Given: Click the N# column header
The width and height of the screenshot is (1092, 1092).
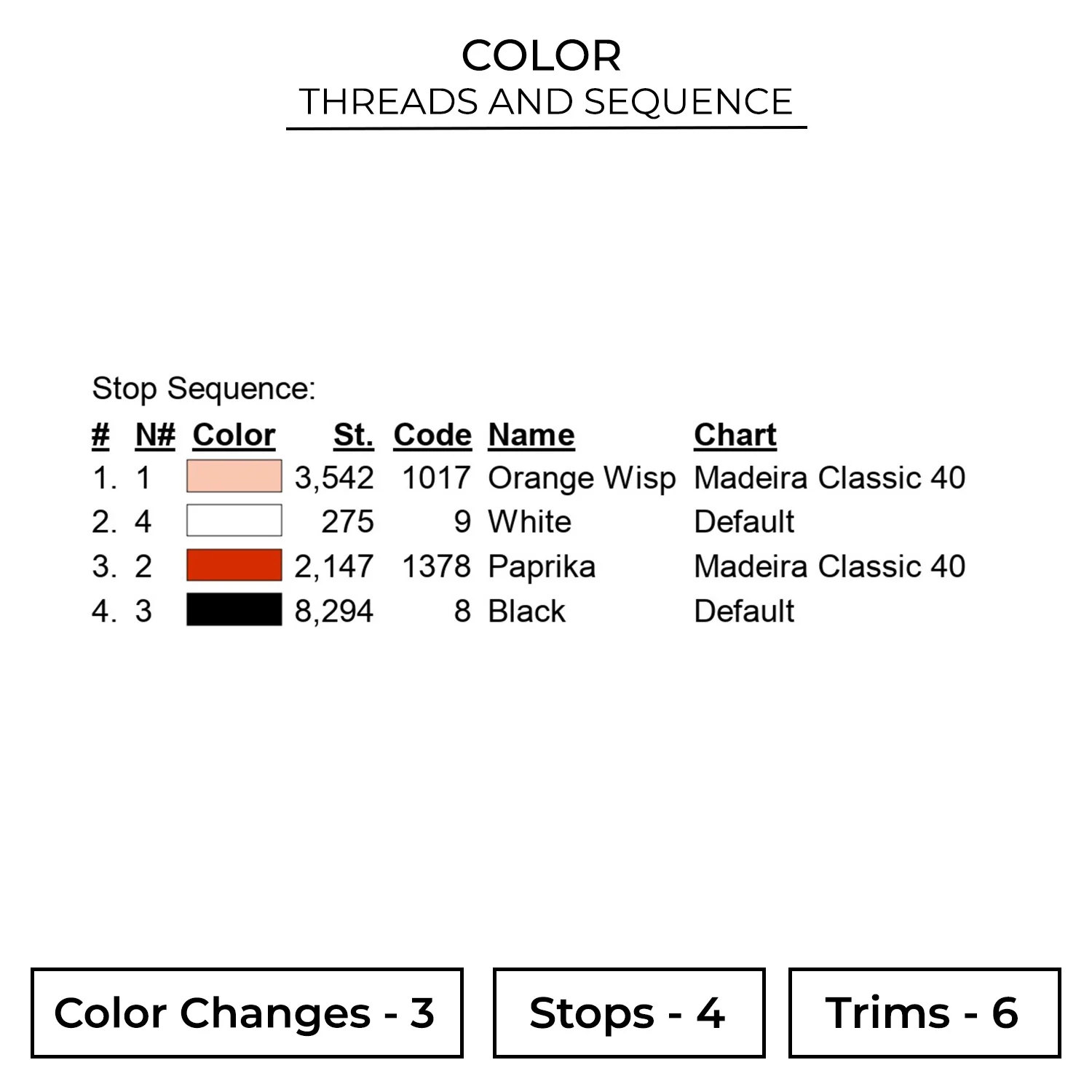Looking at the screenshot, I should (x=155, y=435).
